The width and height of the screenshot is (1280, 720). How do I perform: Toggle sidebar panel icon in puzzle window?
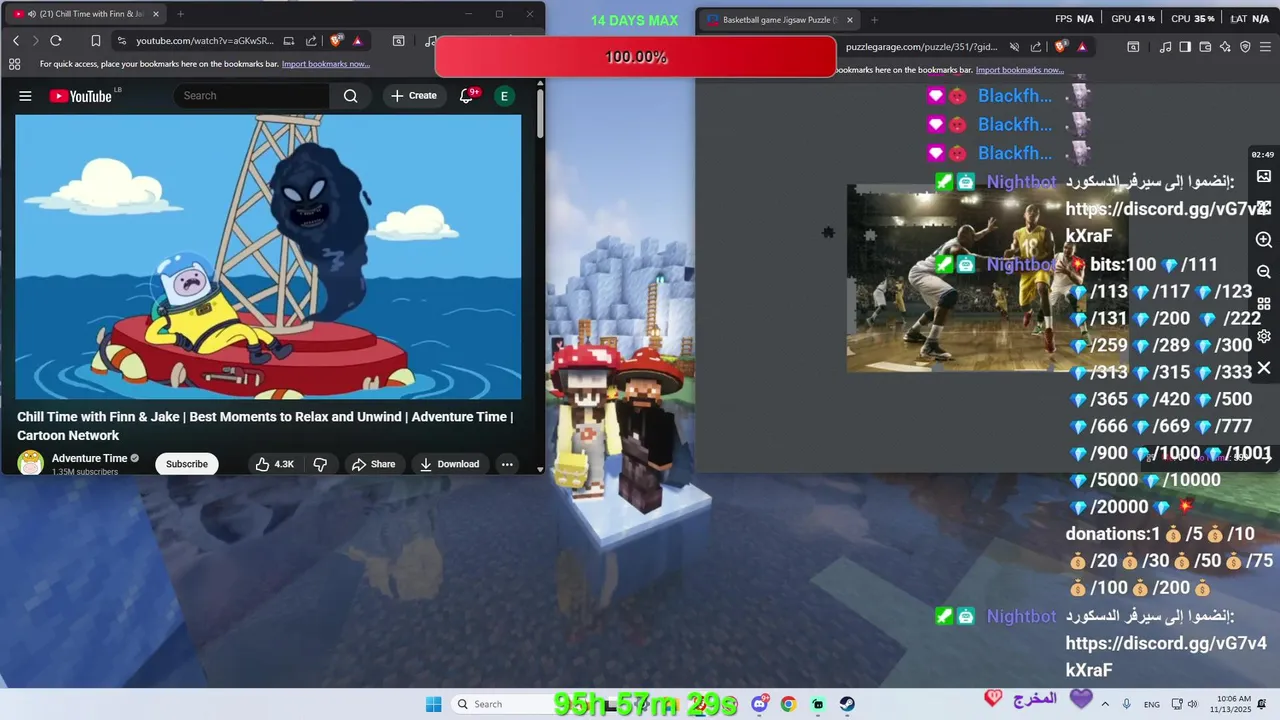[x=1185, y=47]
